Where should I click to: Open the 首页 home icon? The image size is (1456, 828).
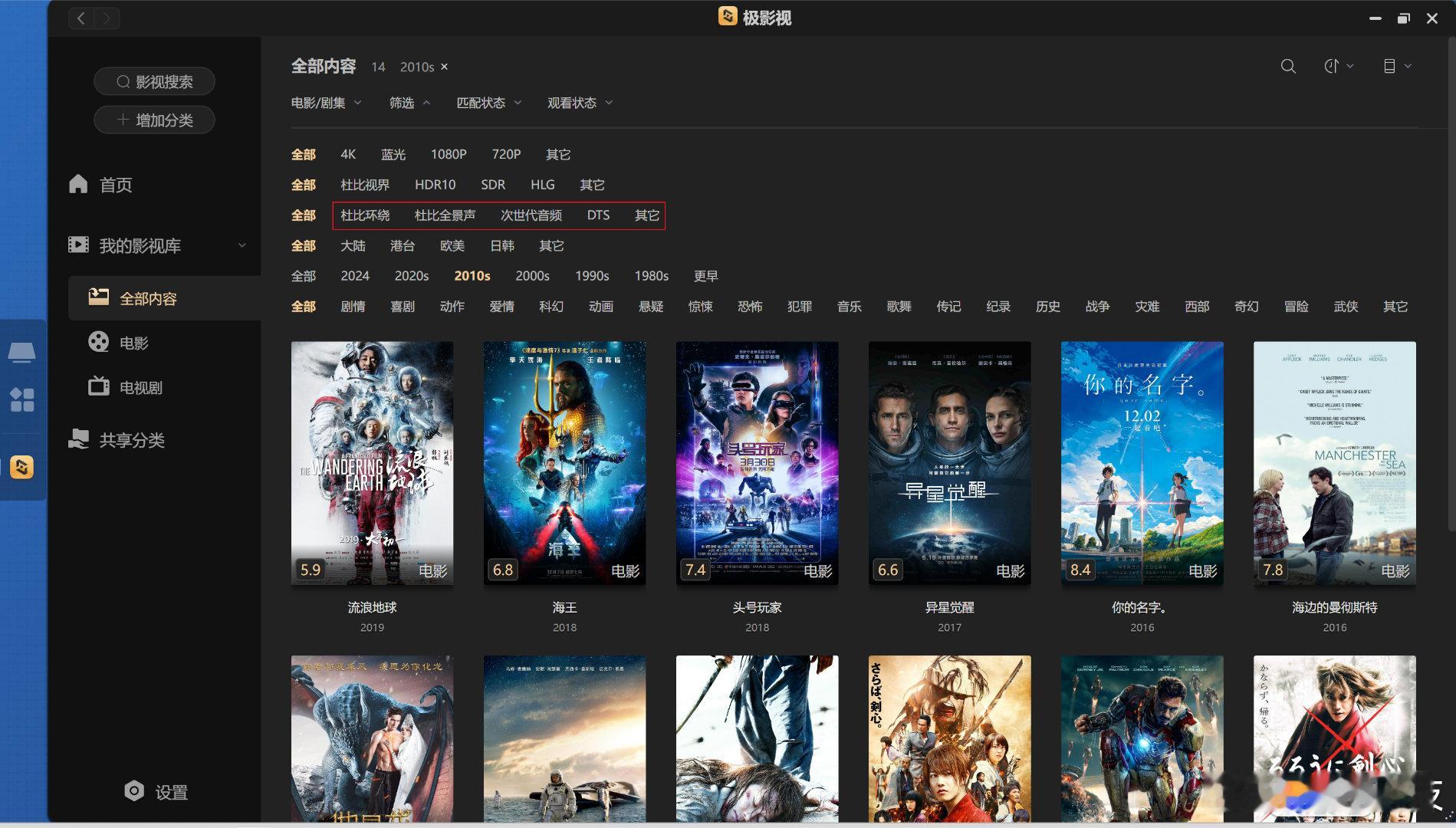[x=78, y=184]
